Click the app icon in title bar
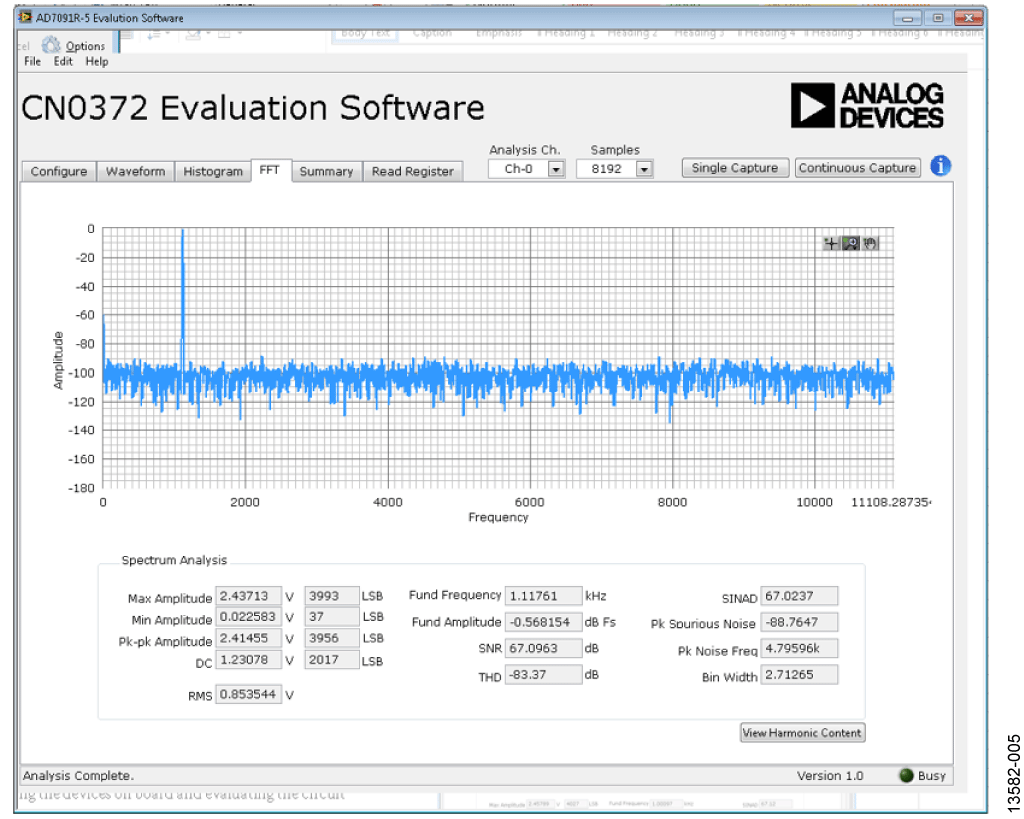The image size is (1024, 819). pos(25,17)
